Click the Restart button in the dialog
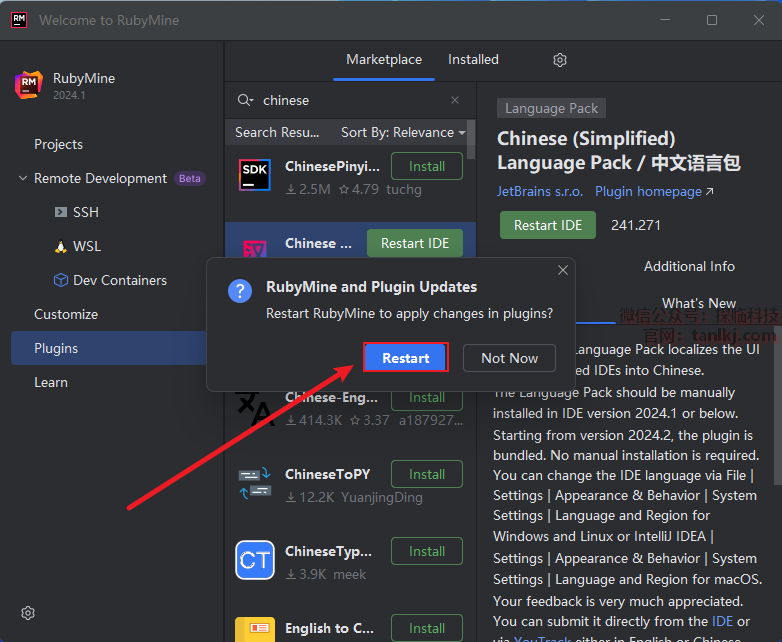The image size is (782, 642). click(x=405, y=358)
